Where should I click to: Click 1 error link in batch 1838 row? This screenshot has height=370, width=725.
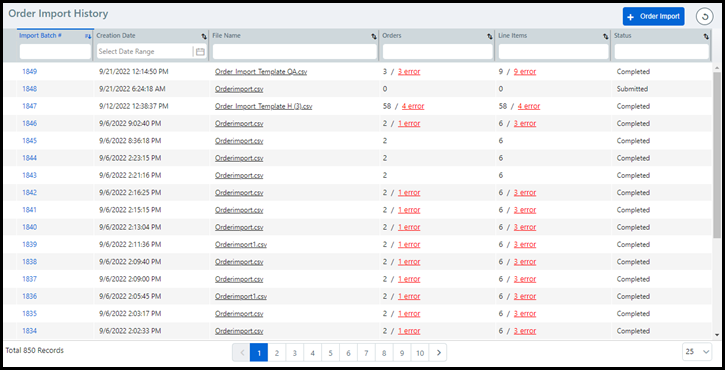click(x=409, y=262)
